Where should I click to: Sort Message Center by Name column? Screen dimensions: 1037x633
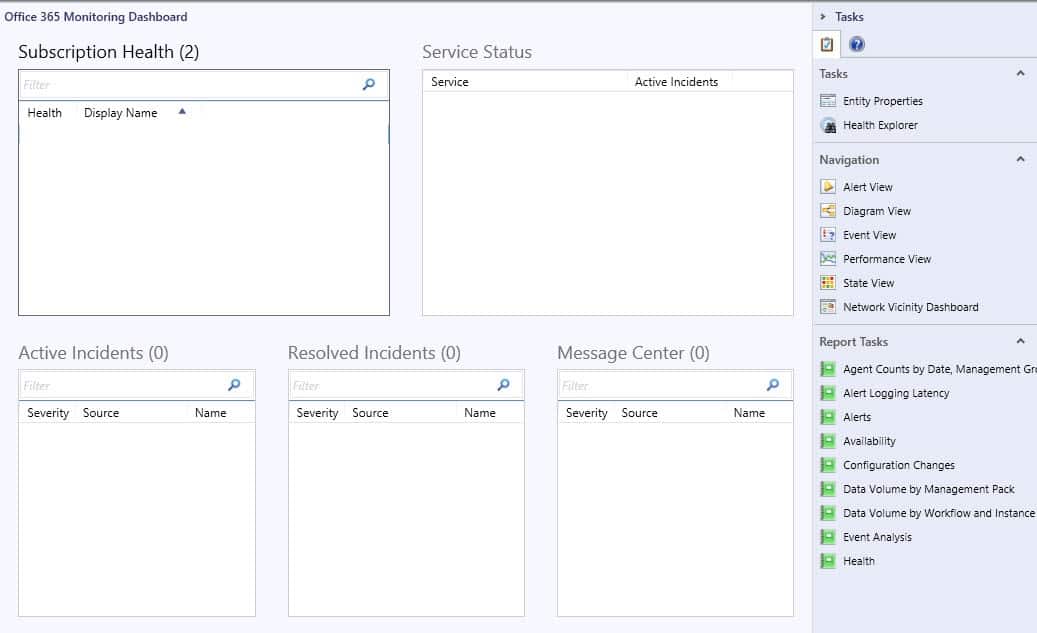pos(749,413)
